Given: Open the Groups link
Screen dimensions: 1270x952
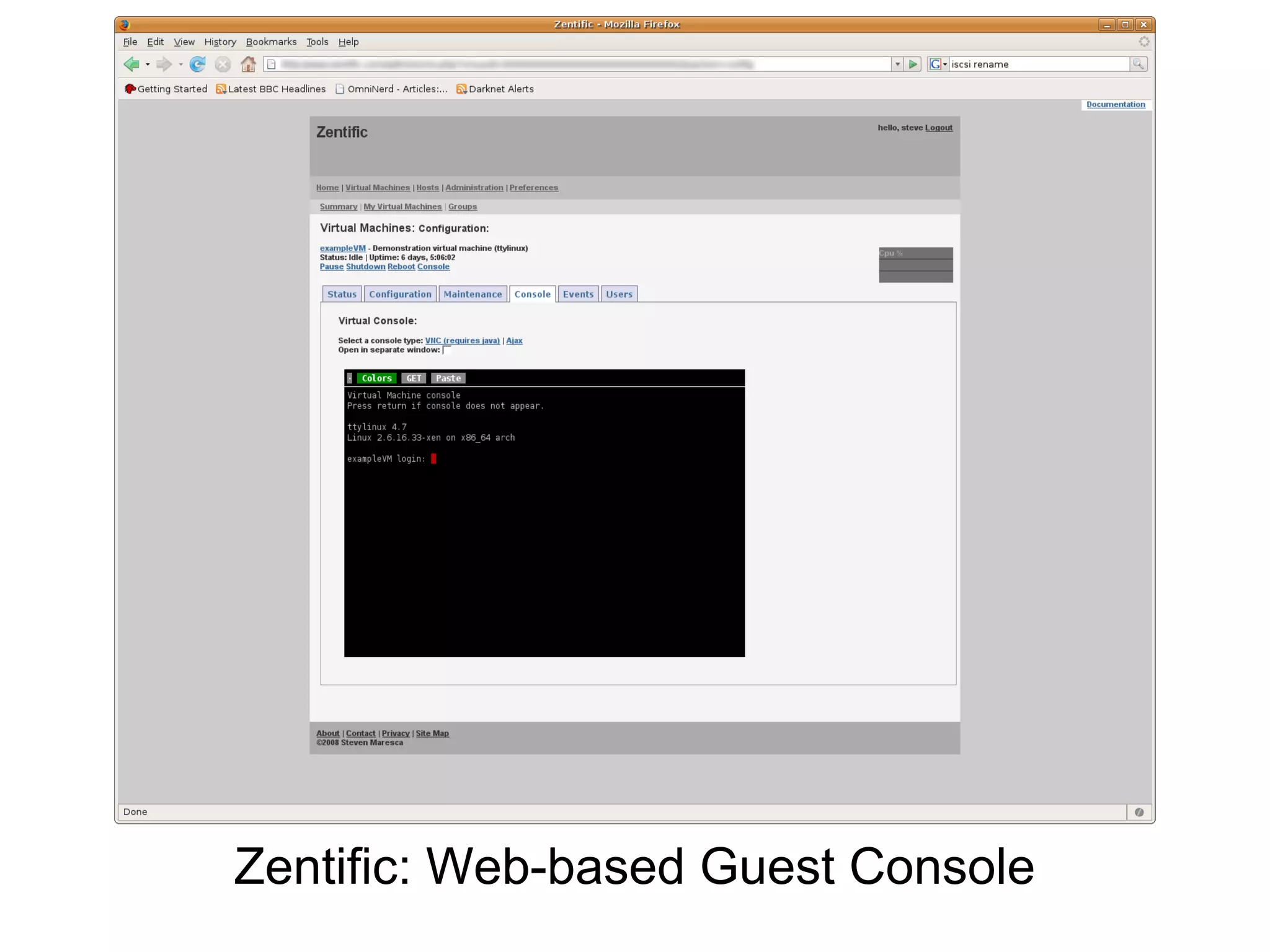Looking at the screenshot, I should pyautogui.click(x=463, y=207).
